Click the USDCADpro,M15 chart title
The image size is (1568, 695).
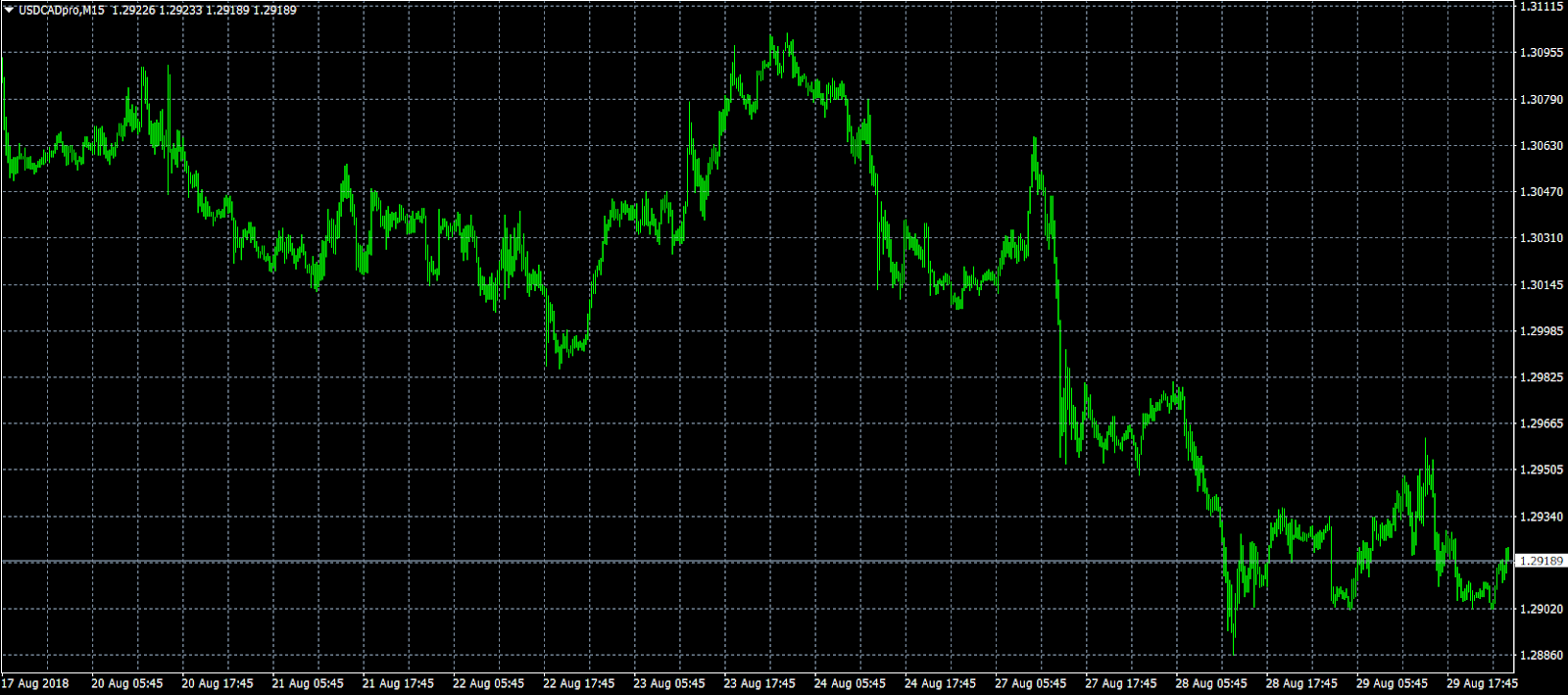(x=61, y=10)
